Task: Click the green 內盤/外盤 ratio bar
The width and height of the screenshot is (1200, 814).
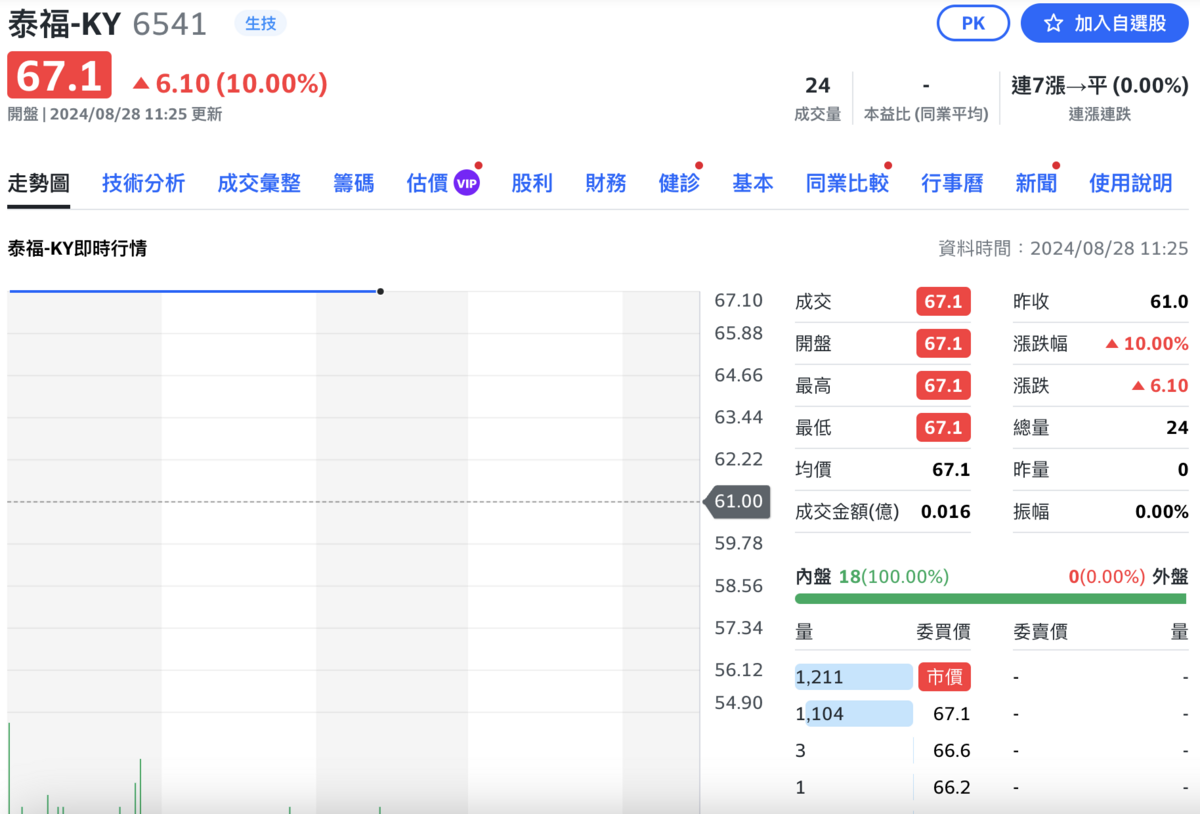Action: tap(992, 599)
